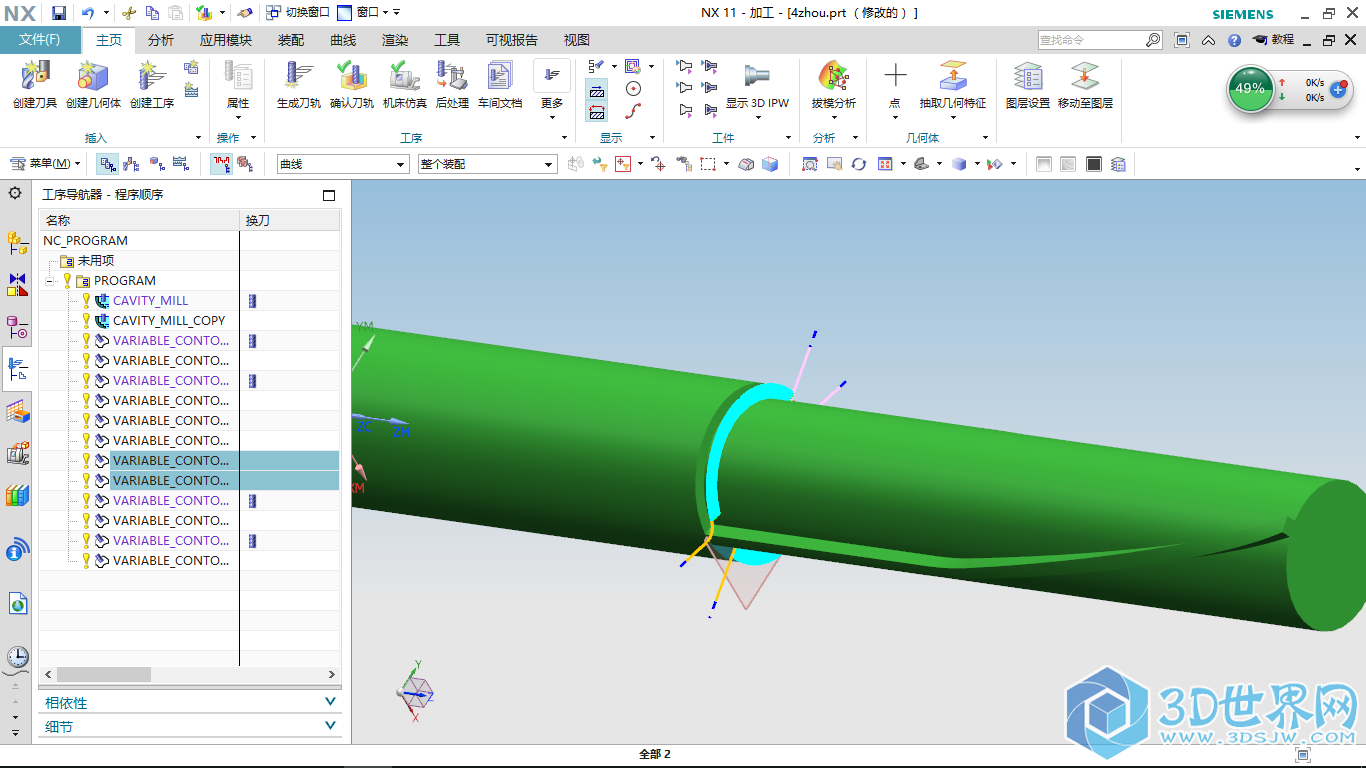This screenshot has height=768, width=1366.
Task: Select the CAVITY_MILL_COPY operation
Action: (x=169, y=321)
